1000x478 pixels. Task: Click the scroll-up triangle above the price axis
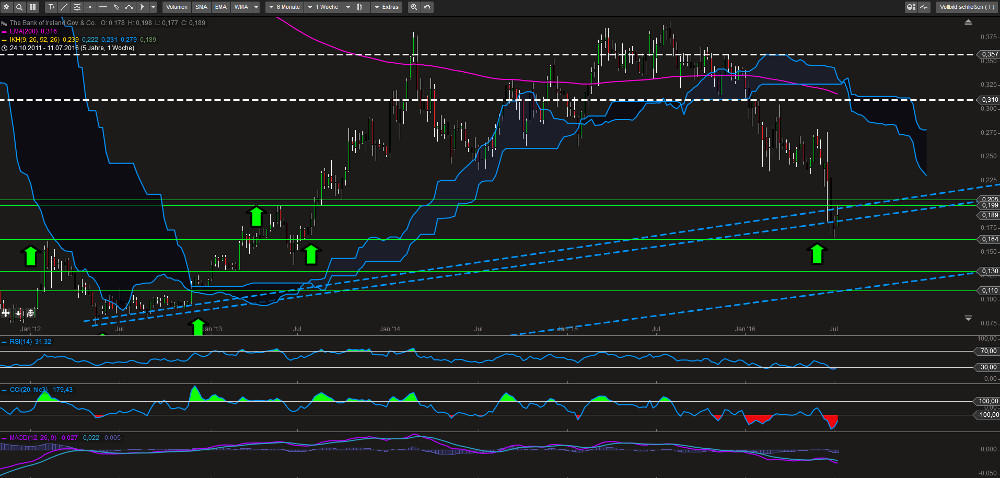click(x=969, y=23)
